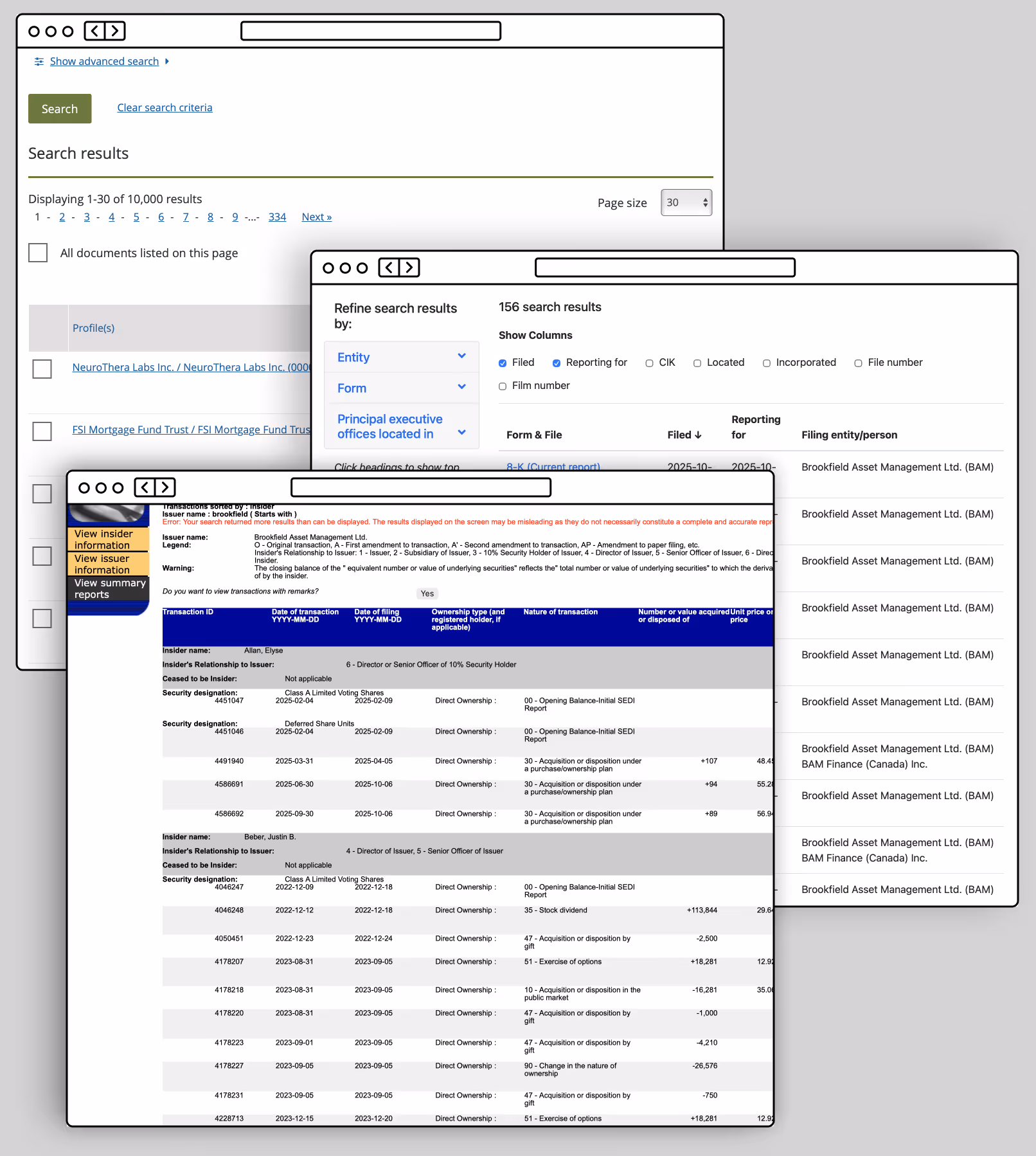Enable the File number column checkbox
Screen dimensions: 1036x1156
858,363
